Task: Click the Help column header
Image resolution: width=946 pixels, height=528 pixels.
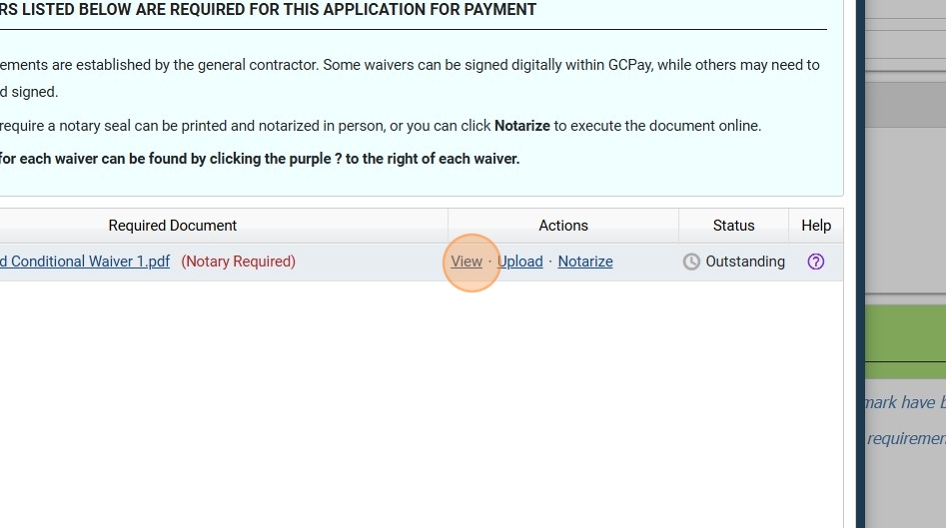Action: click(816, 226)
